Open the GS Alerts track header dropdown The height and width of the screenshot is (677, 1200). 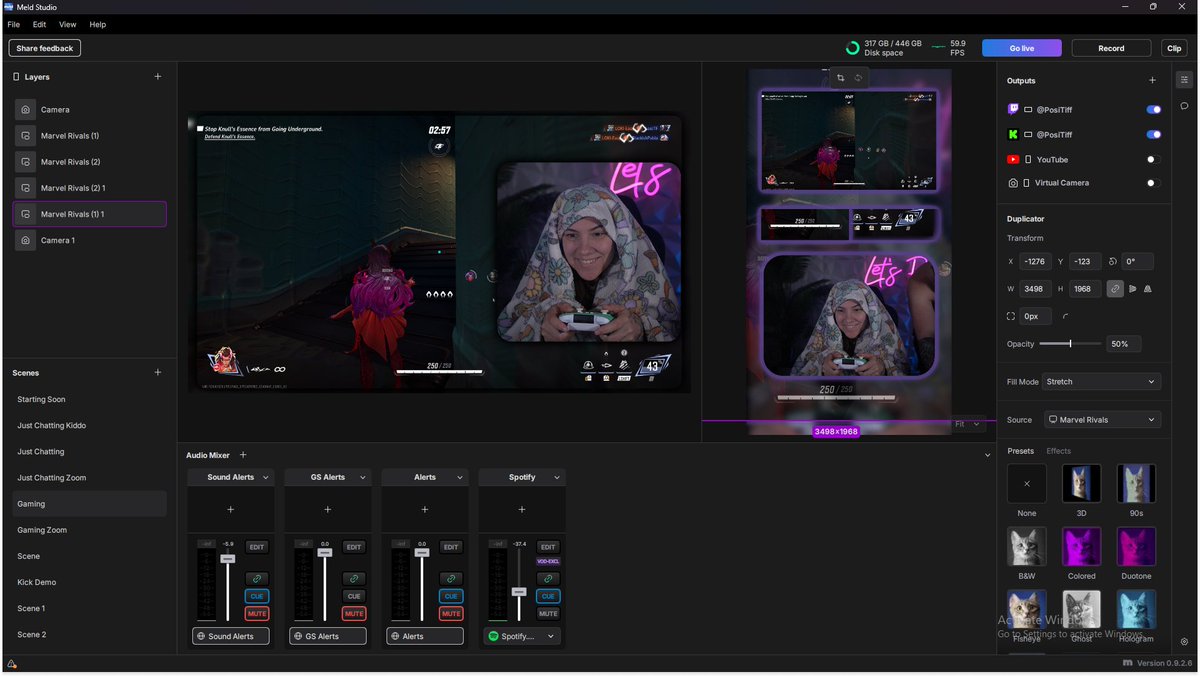[362, 478]
